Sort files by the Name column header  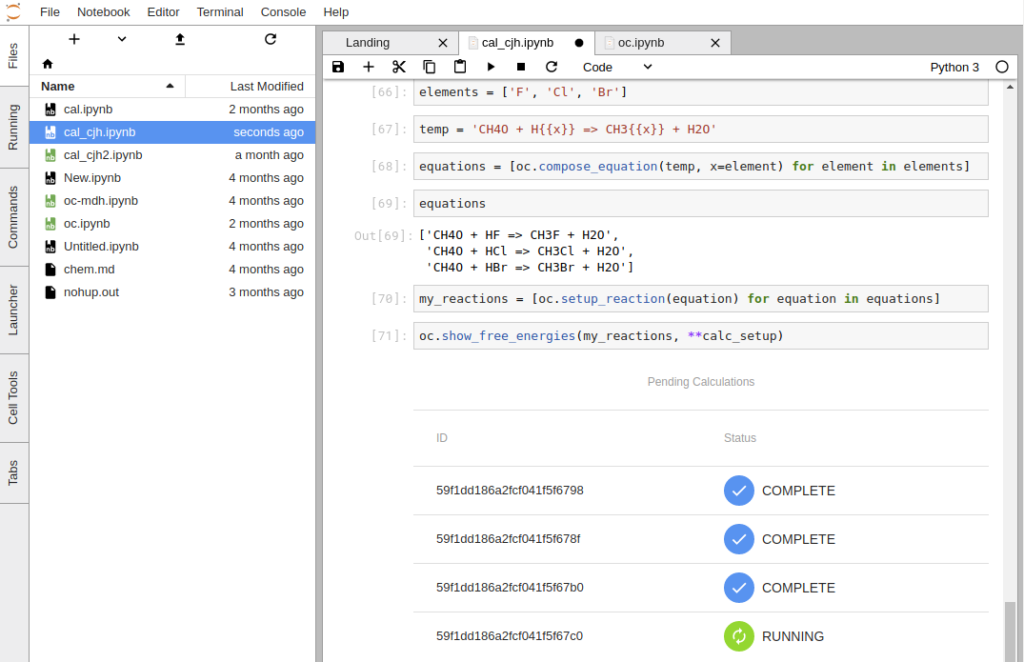pos(58,86)
